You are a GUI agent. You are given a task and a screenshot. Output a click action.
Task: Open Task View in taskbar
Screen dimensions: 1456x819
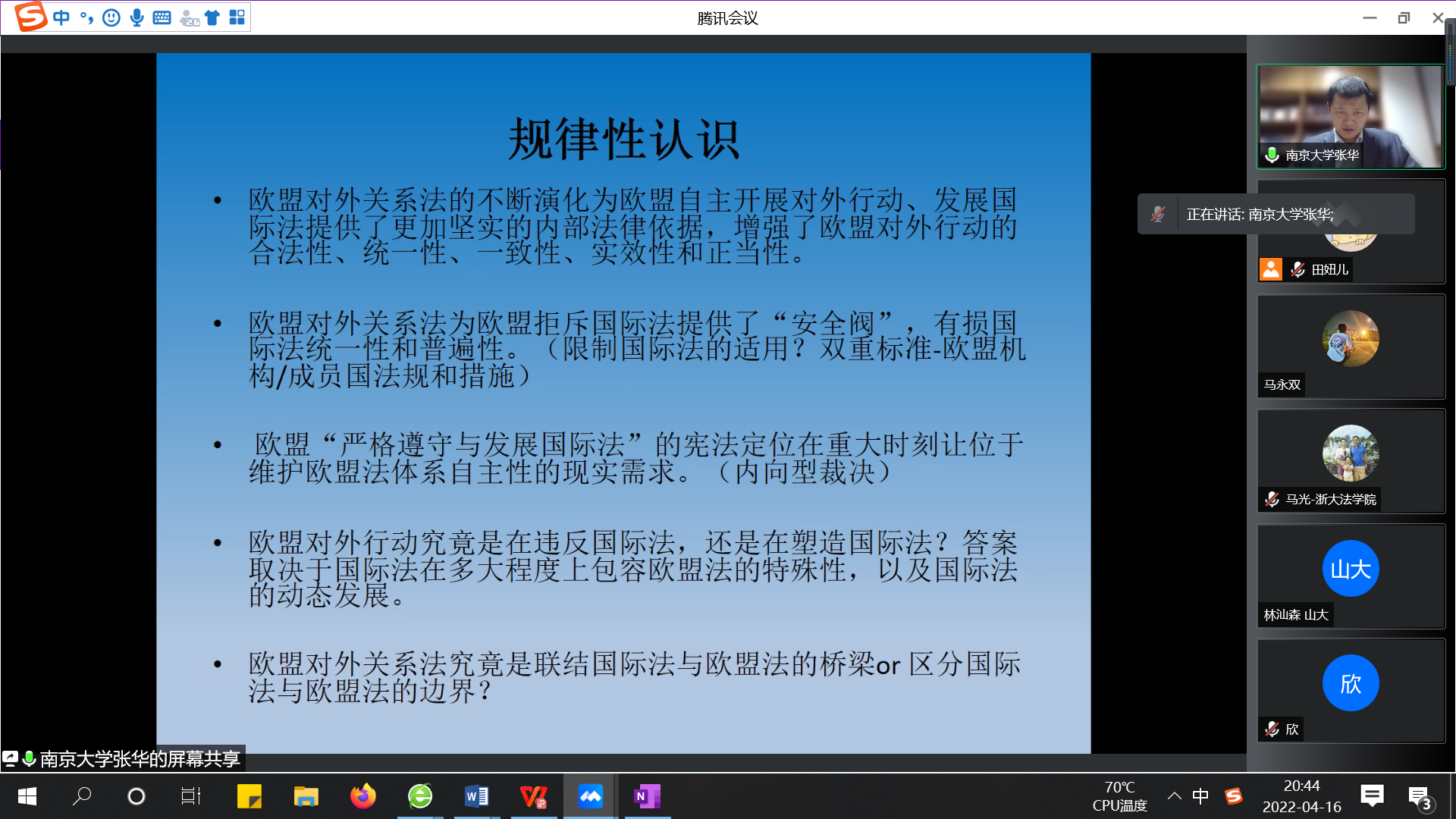(x=191, y=796)
